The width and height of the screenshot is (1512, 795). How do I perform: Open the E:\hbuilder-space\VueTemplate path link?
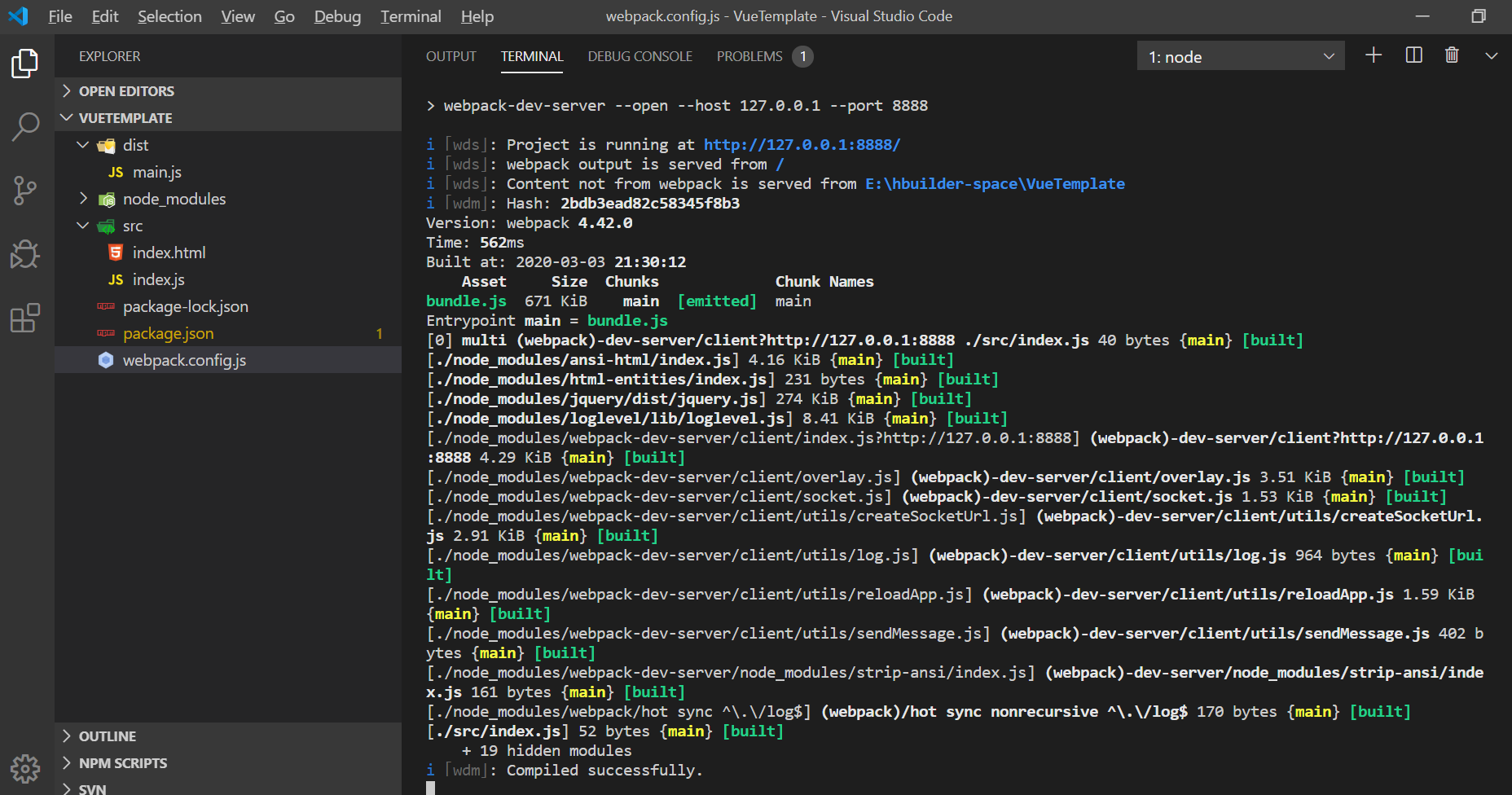[x=995, y=183]
